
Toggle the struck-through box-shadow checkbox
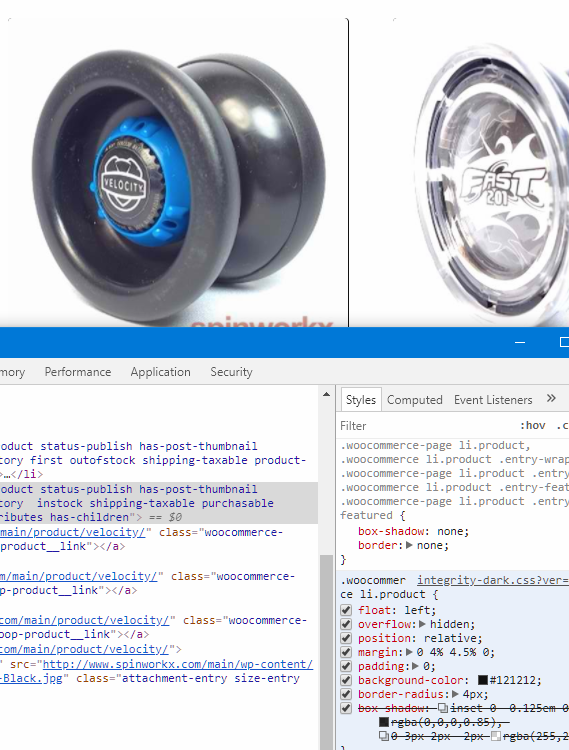(x=346, y=708)
